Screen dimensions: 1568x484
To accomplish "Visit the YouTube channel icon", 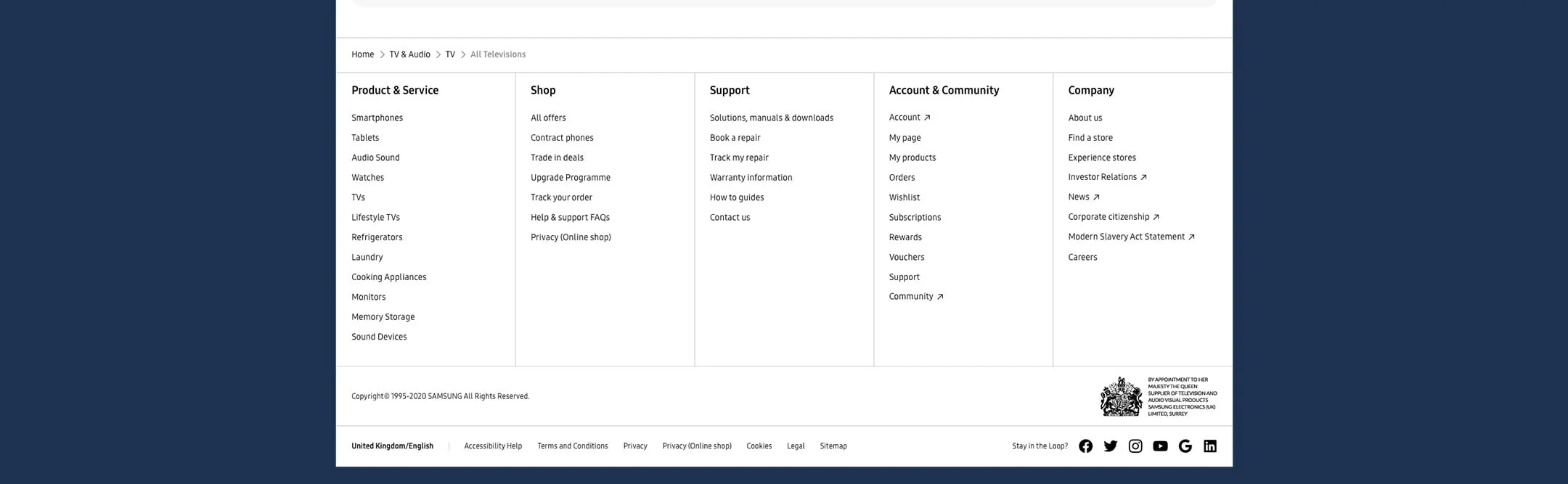I will [x=1160, y=446].
